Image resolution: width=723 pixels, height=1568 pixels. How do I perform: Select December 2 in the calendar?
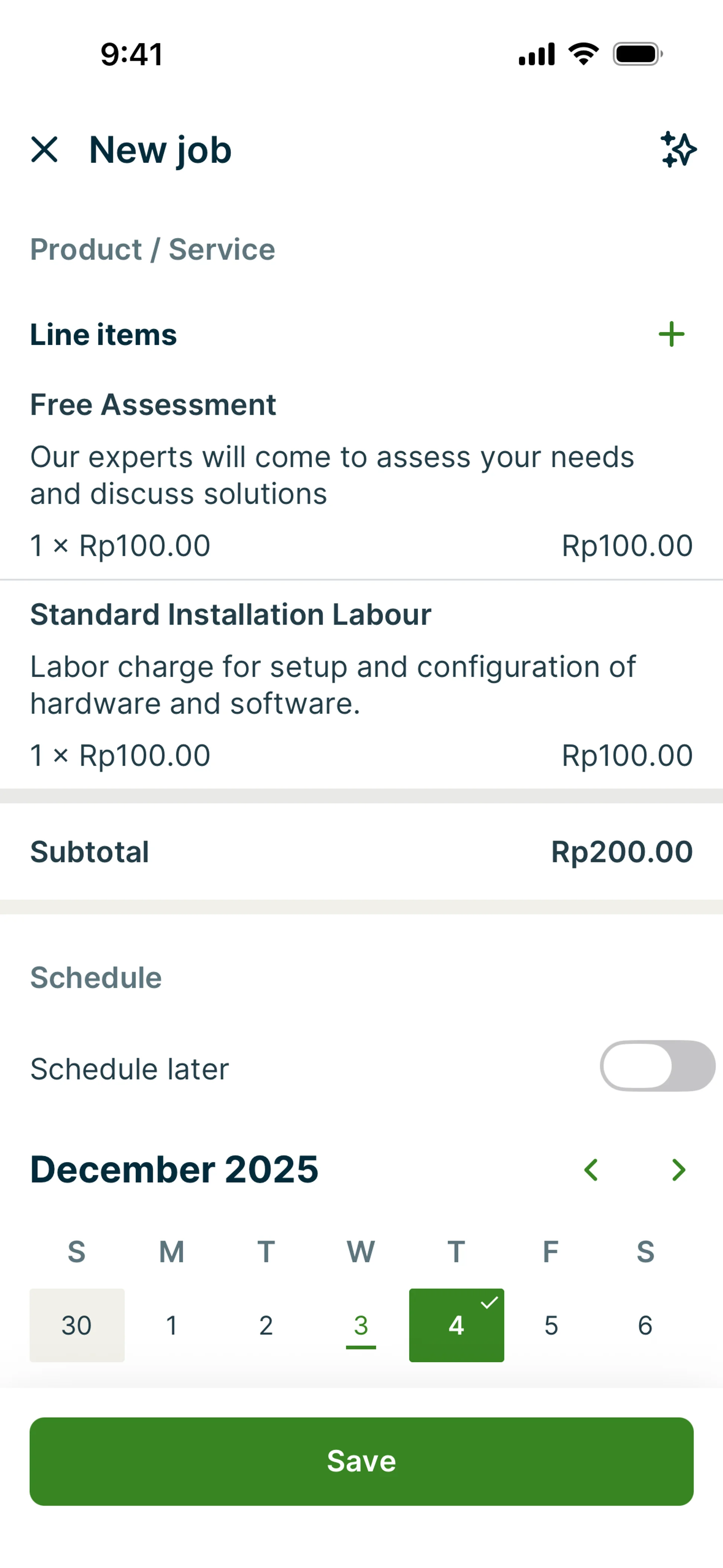pos(266,1325)
